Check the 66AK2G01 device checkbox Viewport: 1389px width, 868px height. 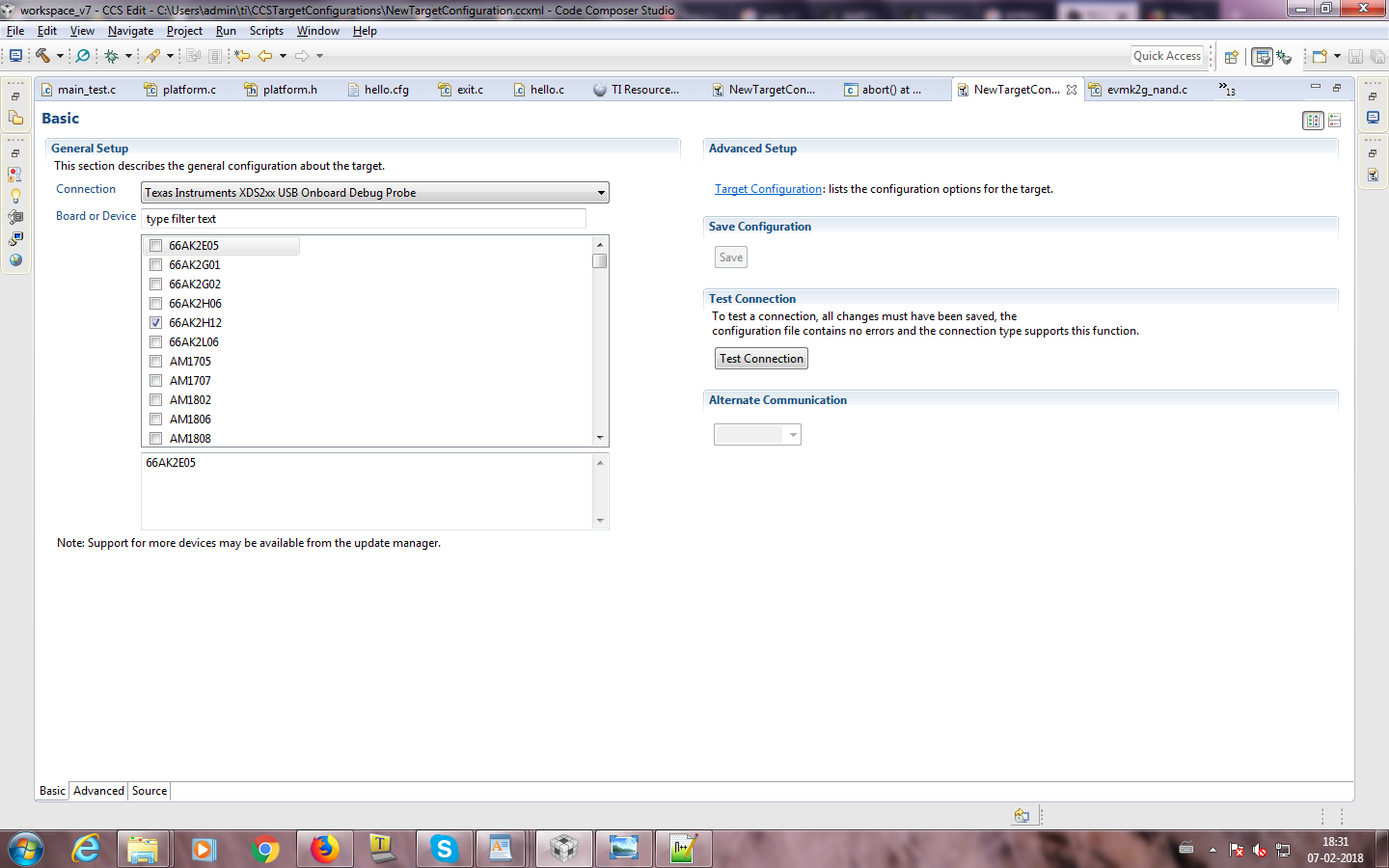pyautogui.click(x=156, y=265)
